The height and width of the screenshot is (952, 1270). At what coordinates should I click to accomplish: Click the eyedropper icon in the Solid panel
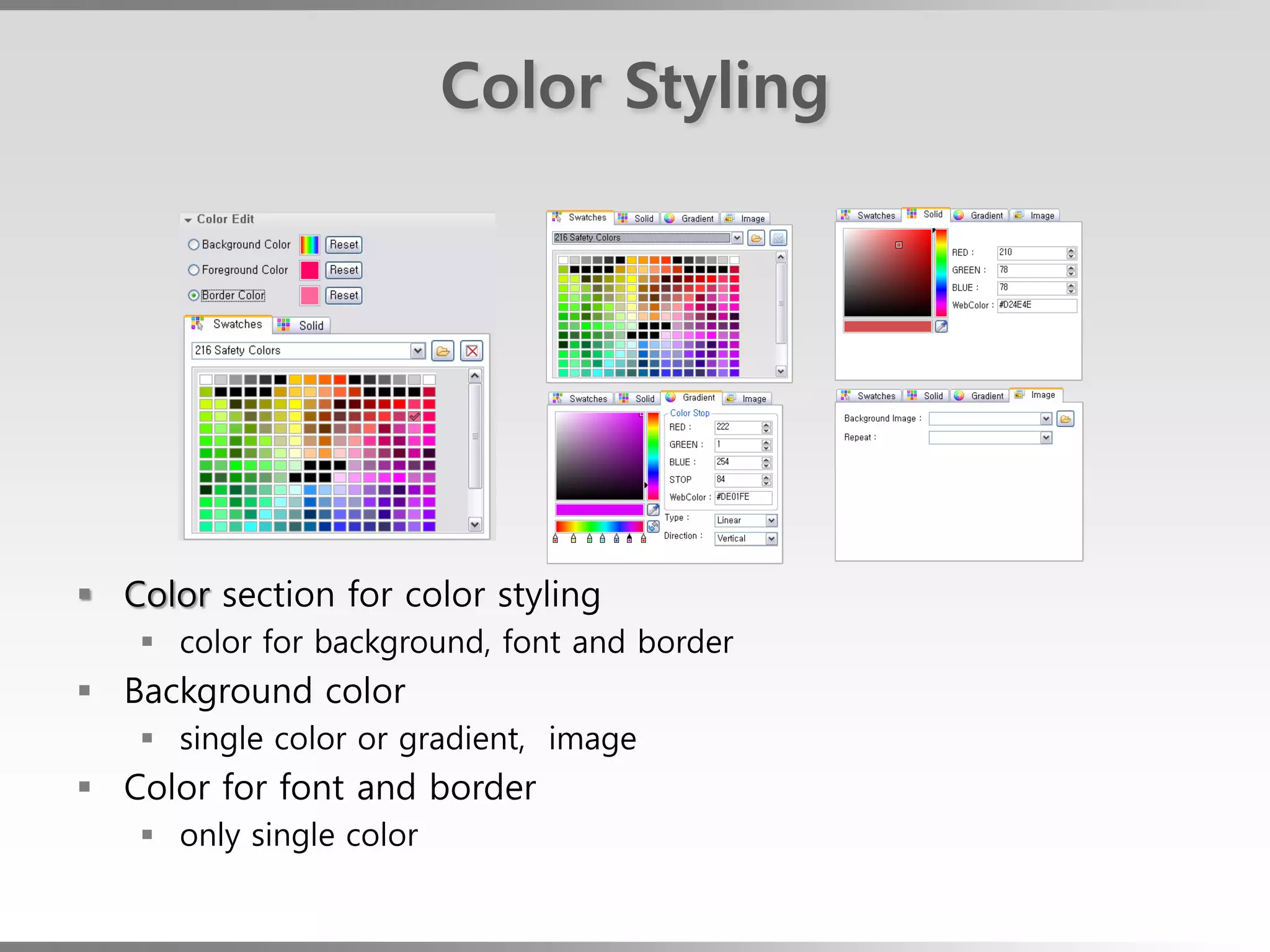[941, 327]
